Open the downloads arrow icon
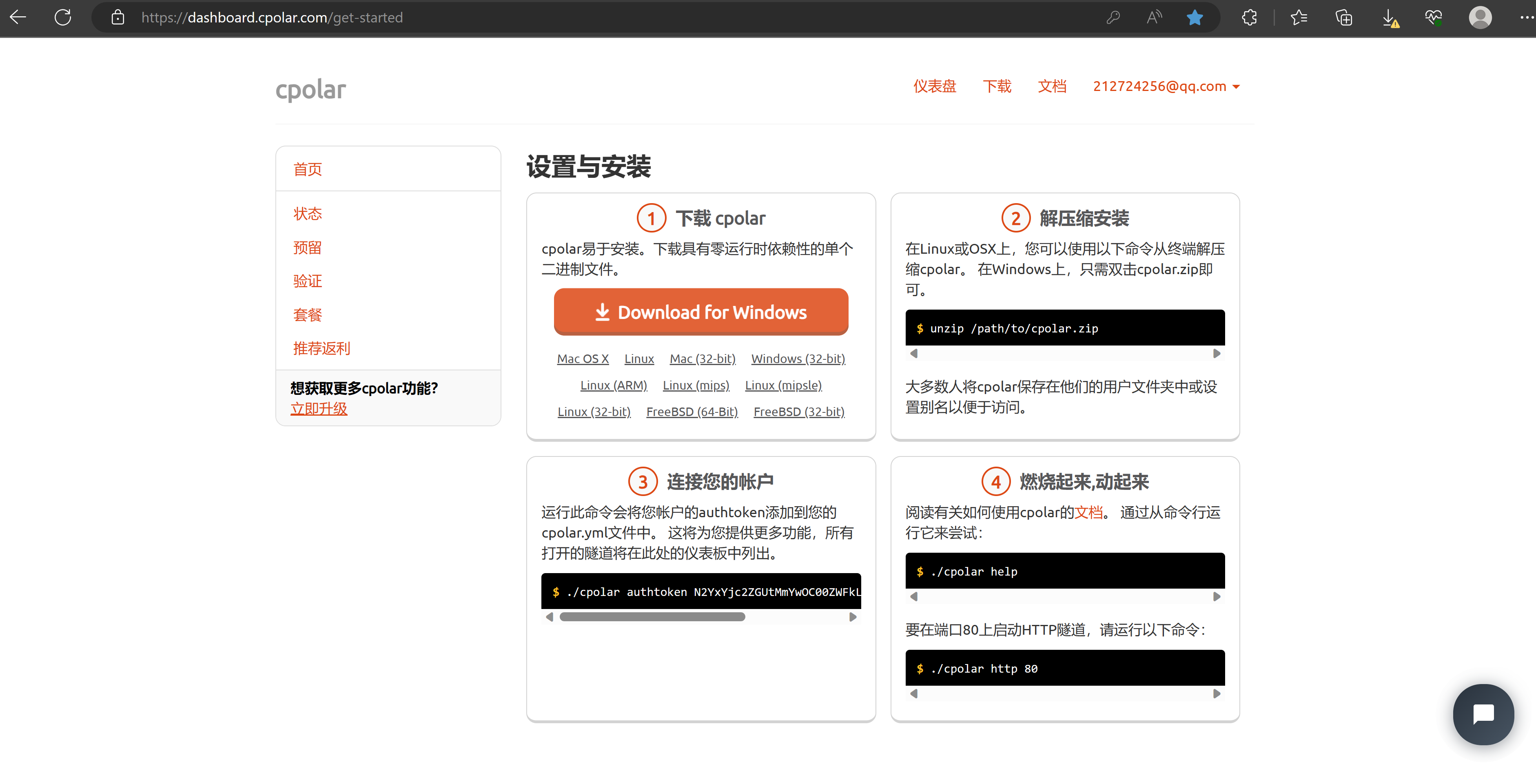The height and width of the screenshot is (784, 1536). (x=1389, y=17)
